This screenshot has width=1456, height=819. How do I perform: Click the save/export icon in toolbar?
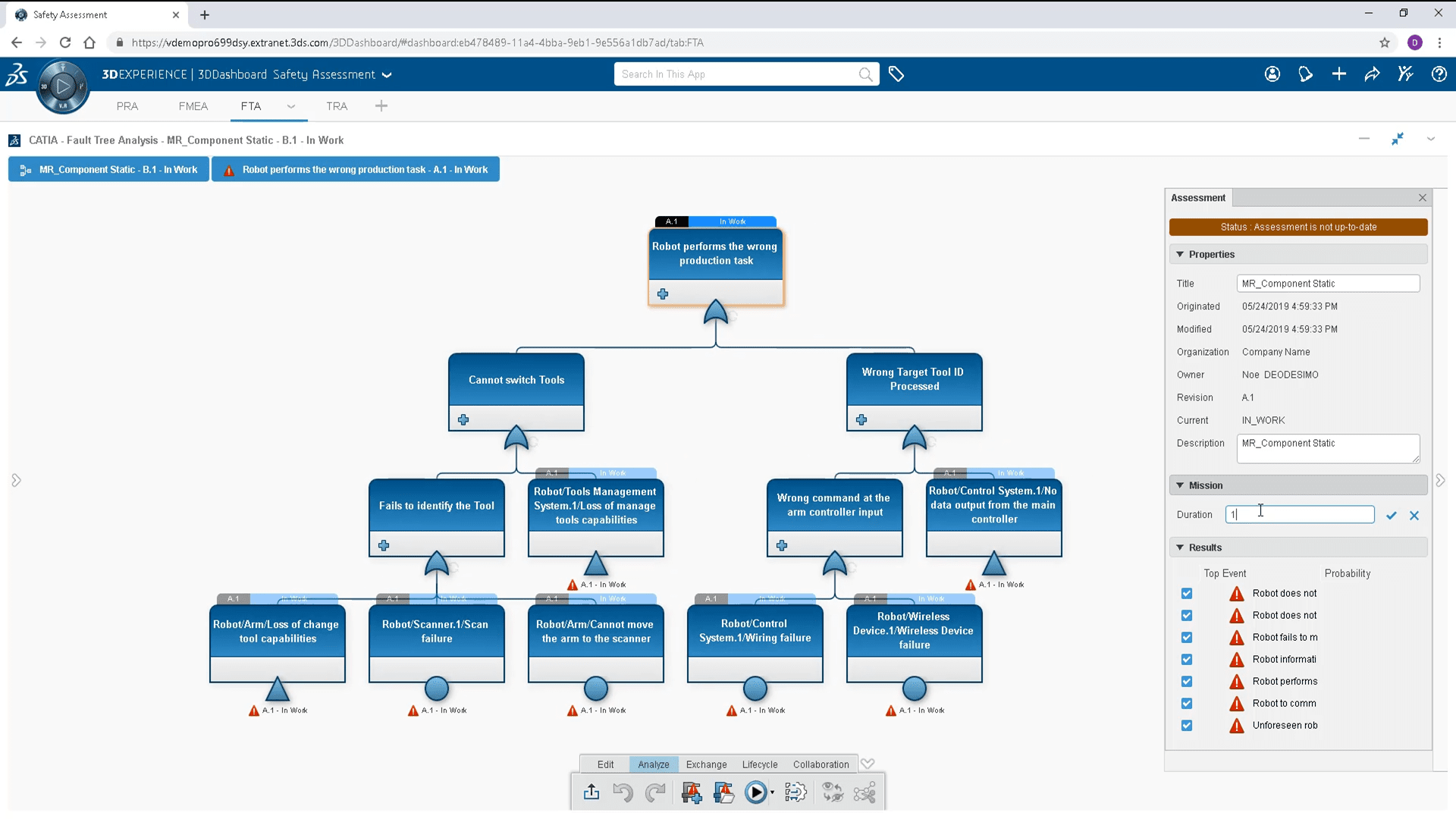pyautogui.click(x=591, y=792)
